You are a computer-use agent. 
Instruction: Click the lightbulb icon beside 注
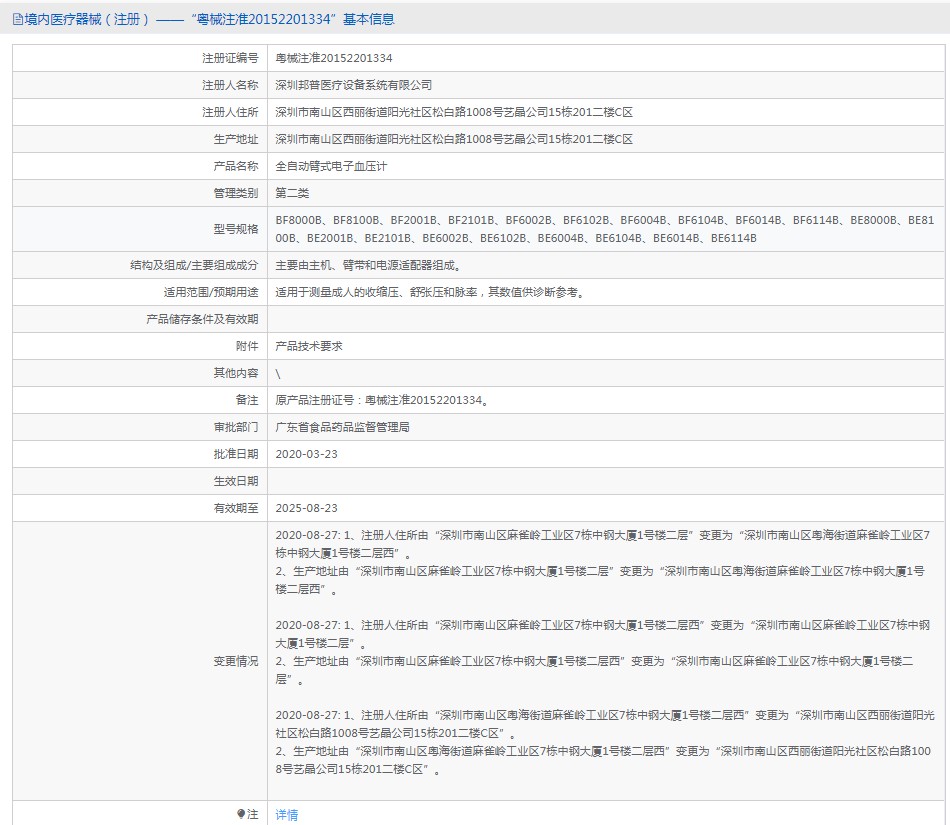241,813
